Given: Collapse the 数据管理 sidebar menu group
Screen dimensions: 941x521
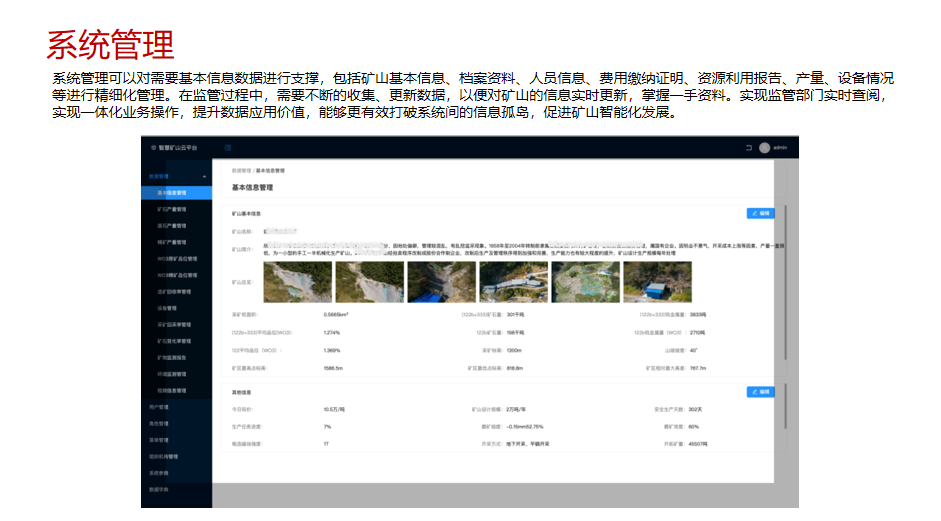Looking at the screenshot, I should (x=204, y=176).
